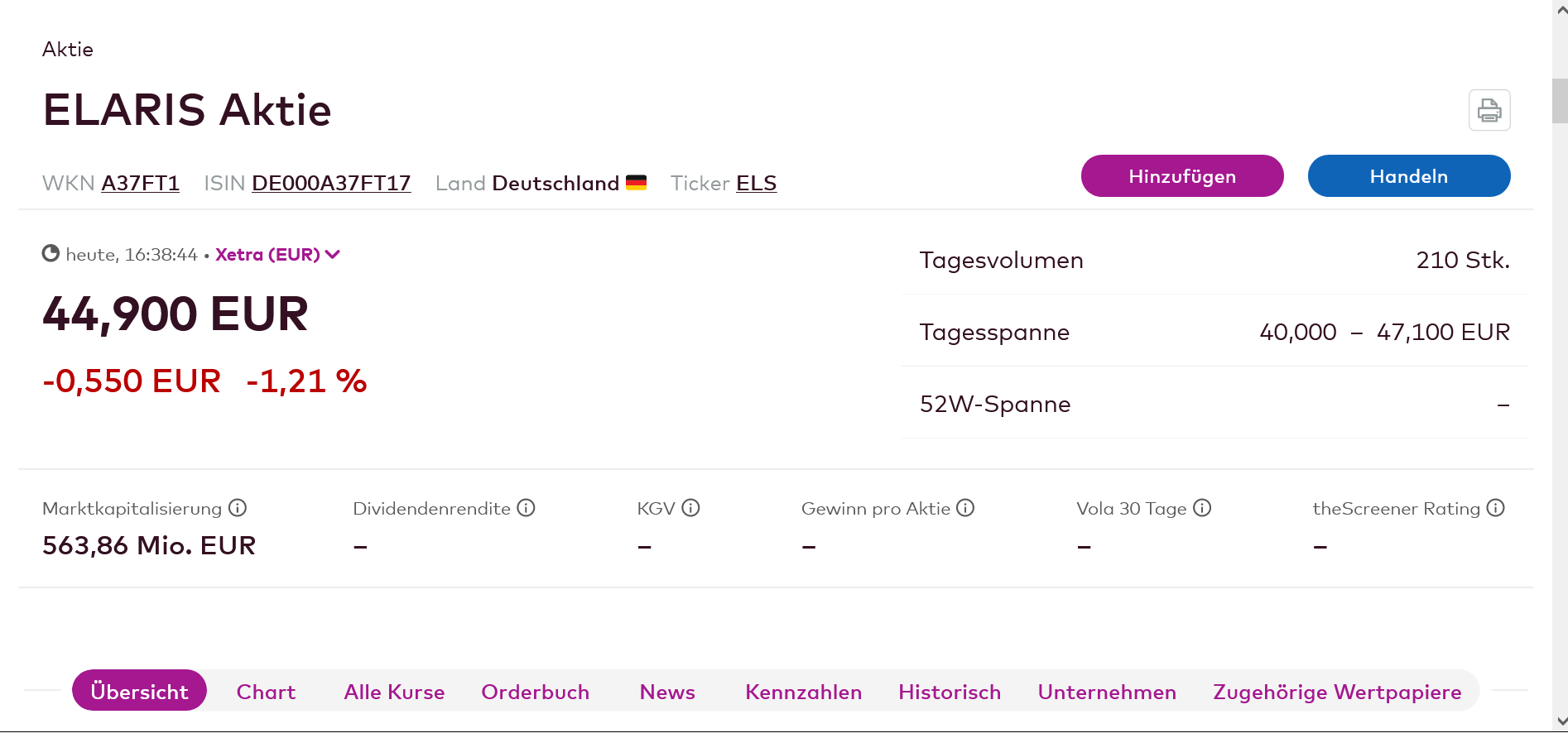Image resolution: width=1568 pixels, height=738 pixels.
Task: Select the Kennzahlen tab
Action: coord(803,692)
